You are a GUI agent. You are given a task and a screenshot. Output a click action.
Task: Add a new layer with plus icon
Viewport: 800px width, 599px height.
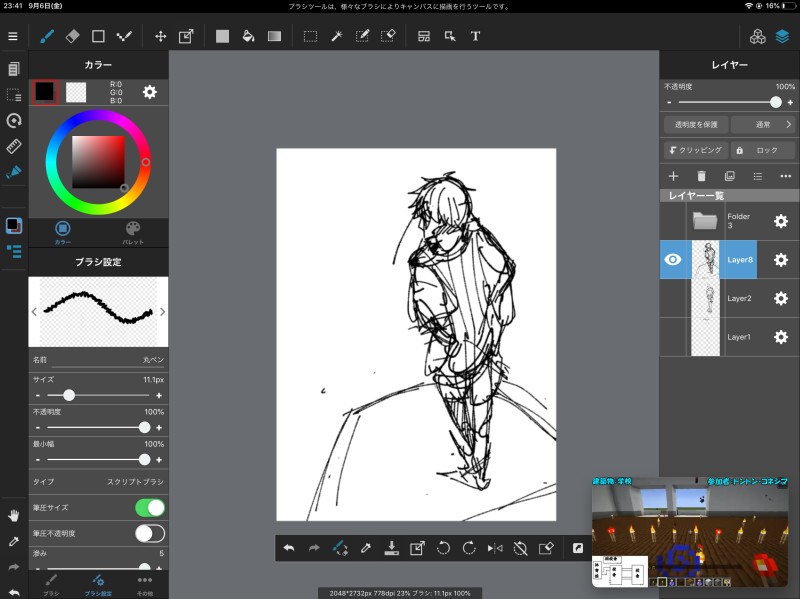point(673,176)
